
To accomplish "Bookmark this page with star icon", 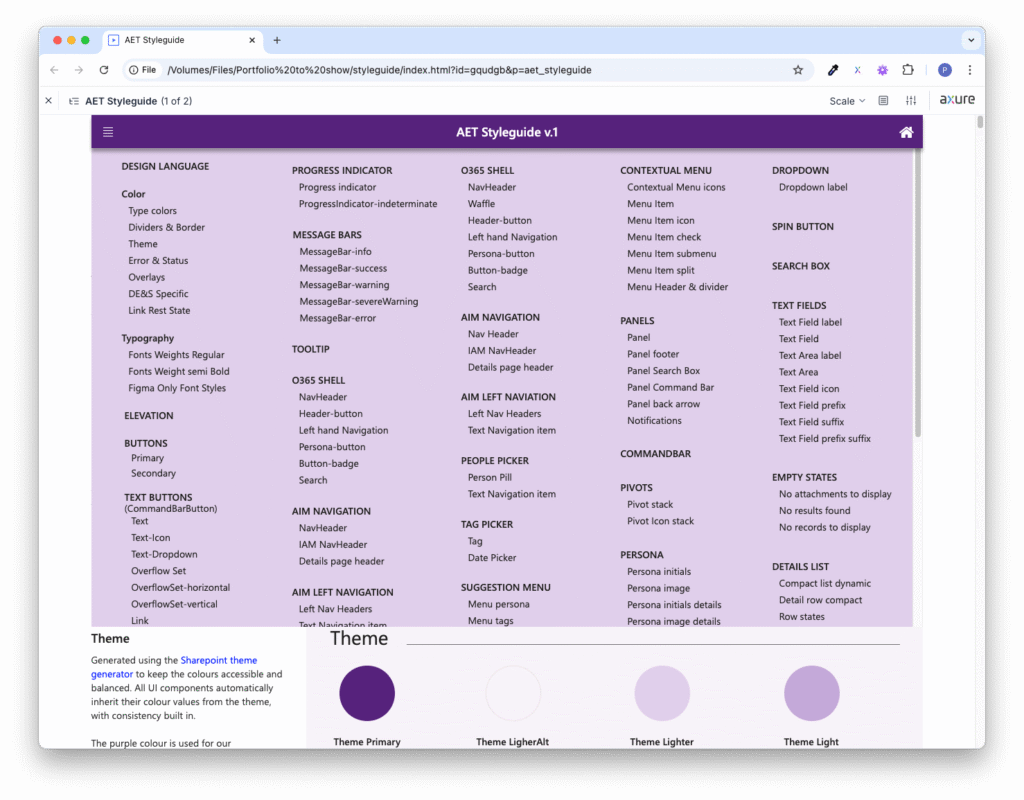I will 797,70.
